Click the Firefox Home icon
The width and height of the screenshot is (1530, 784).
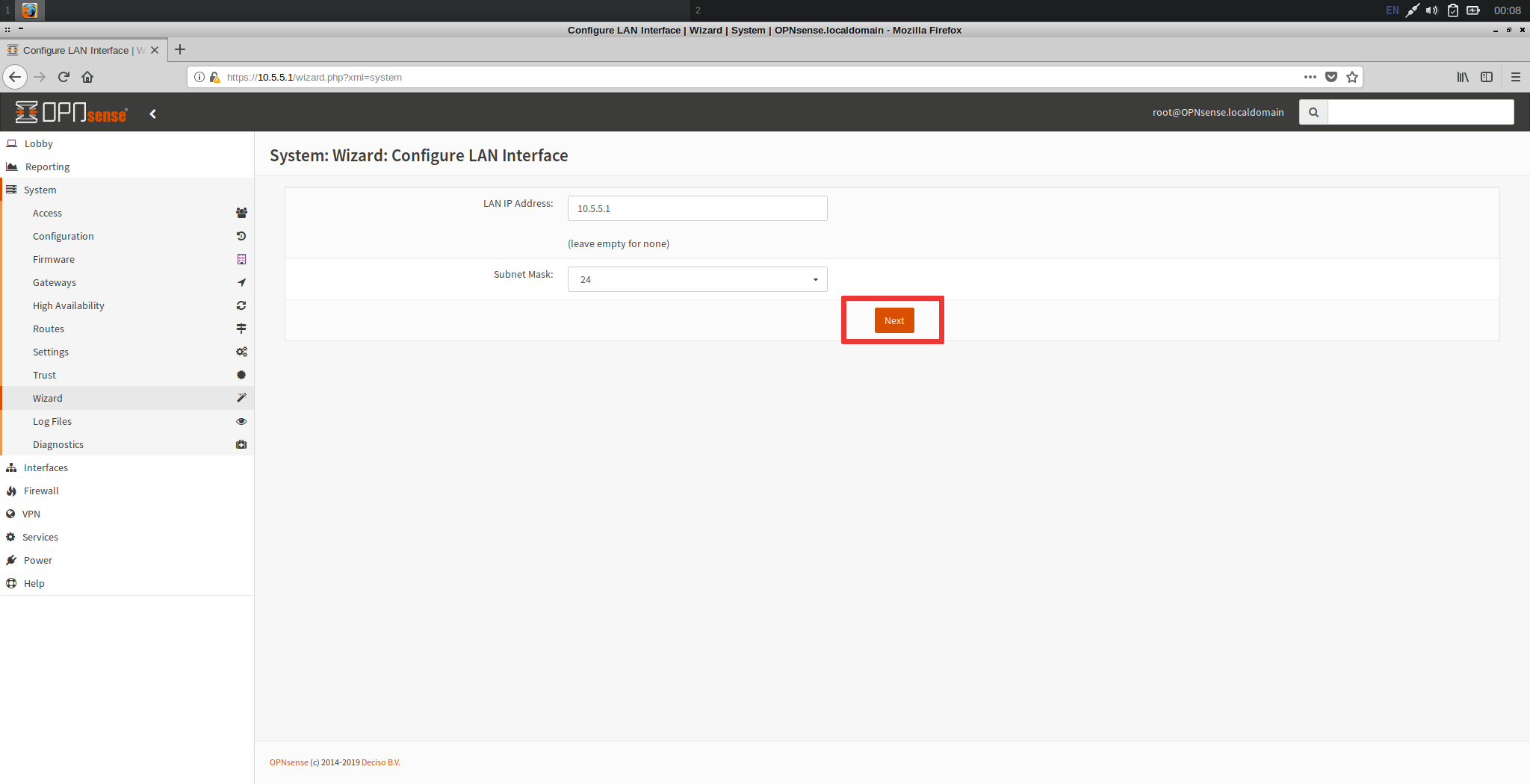[87, 77]
